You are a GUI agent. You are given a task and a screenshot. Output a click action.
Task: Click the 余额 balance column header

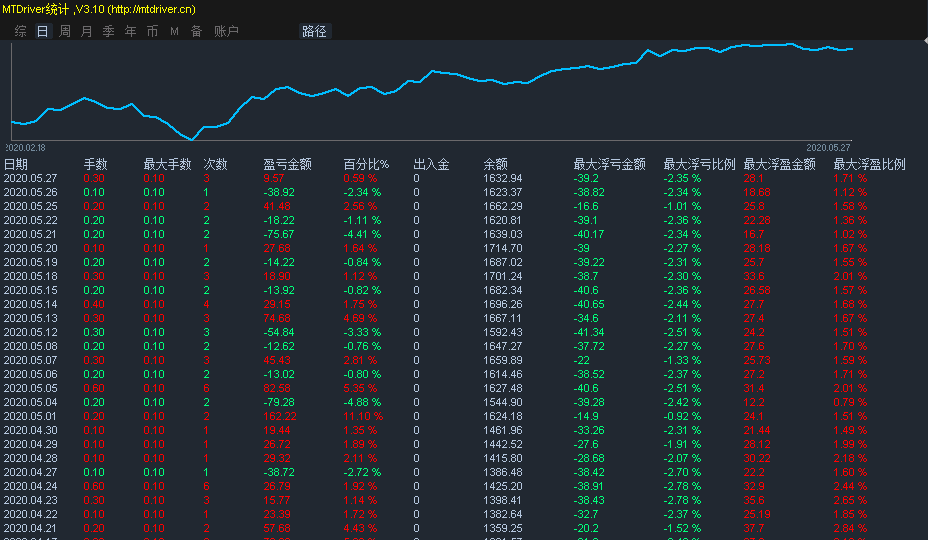[495, 164]
